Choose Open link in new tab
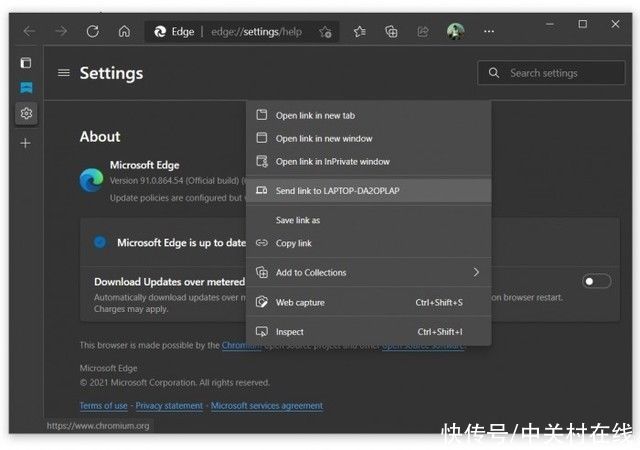The width and height of the screenshot is (640, 450). (368, 116)
